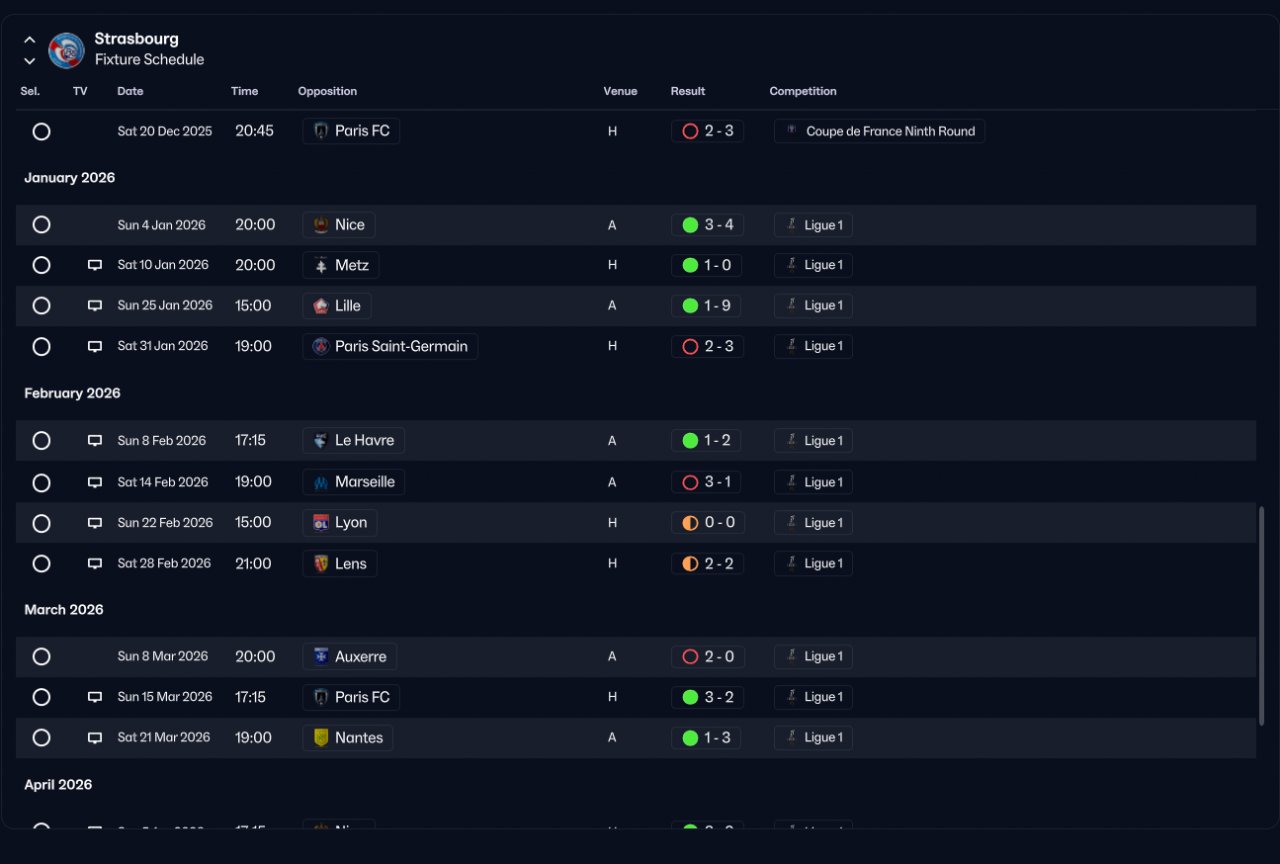Screen dimensions: 1280x864
Task: Click the TV icon on Lille fixture row
Action: click(95, 306)
